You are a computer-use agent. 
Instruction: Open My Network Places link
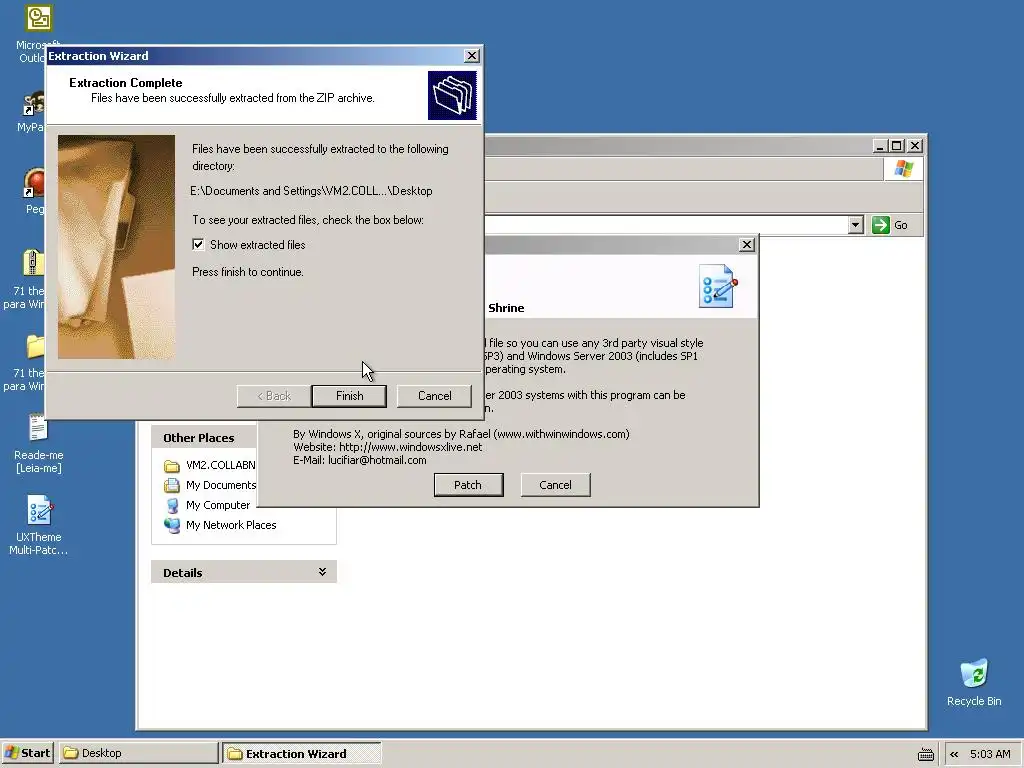point(220,525)
